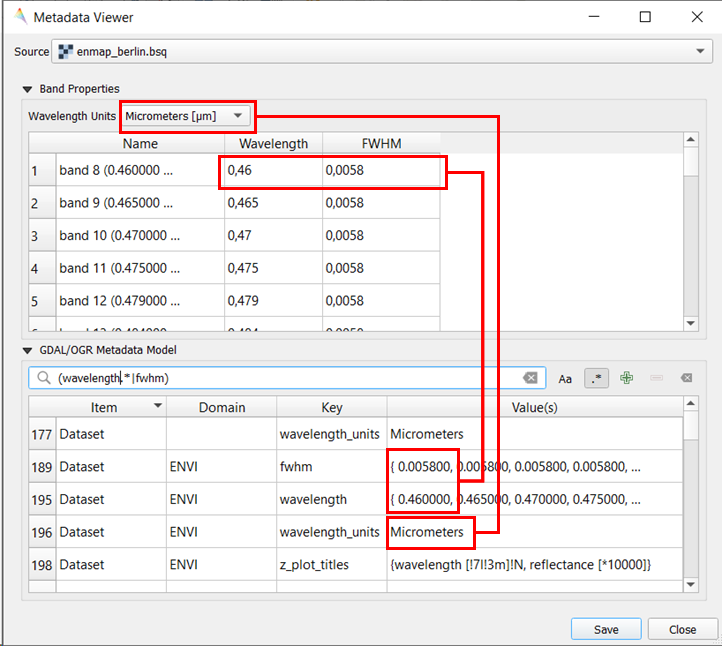Viewport: 722px width, 646px height.
Task: Select the band 8 name cell
Action: [x=140, y=170]
